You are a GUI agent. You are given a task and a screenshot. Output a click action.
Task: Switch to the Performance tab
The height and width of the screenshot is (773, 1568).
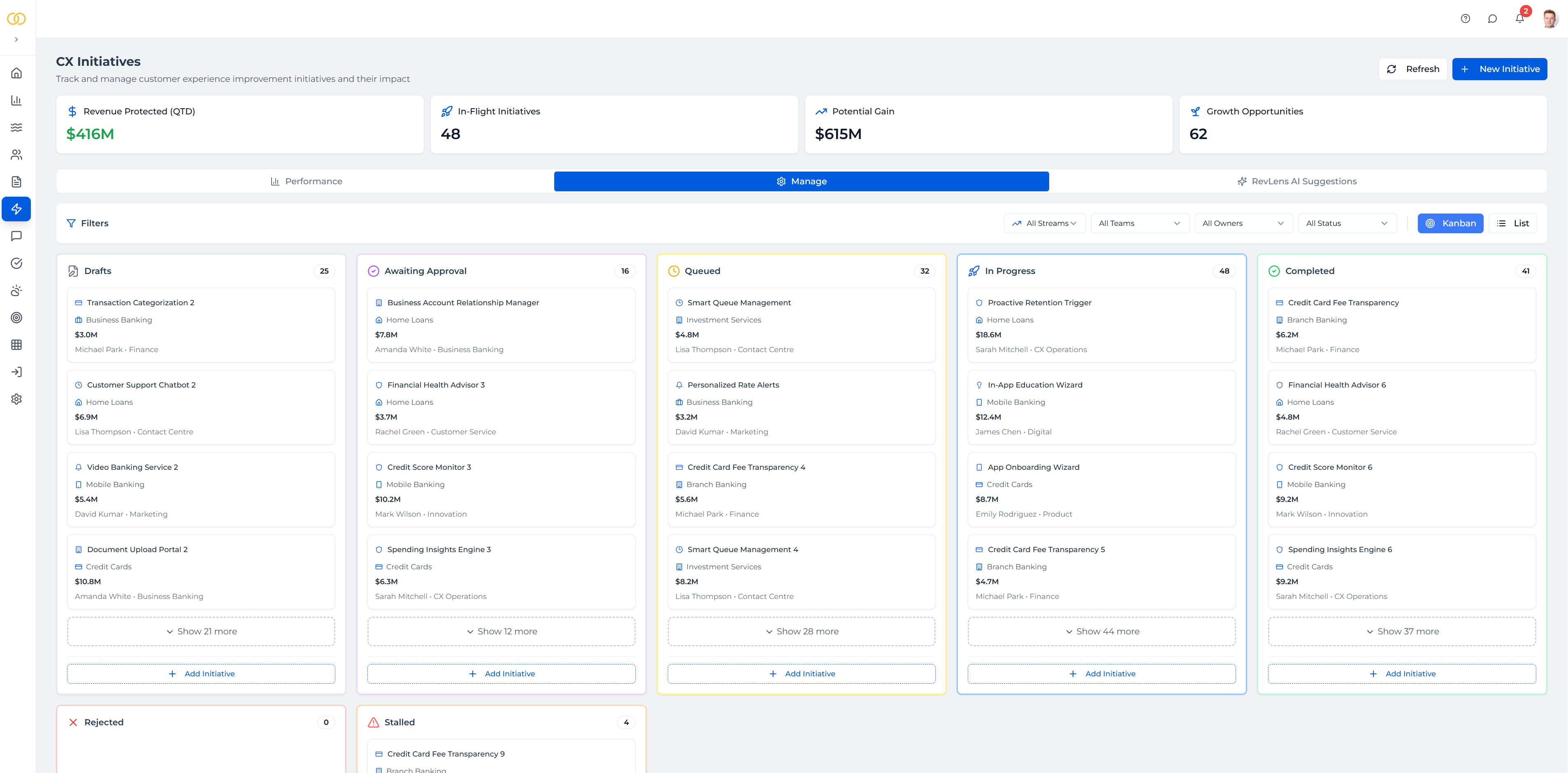pyautogui.click(x=306, y=181)
